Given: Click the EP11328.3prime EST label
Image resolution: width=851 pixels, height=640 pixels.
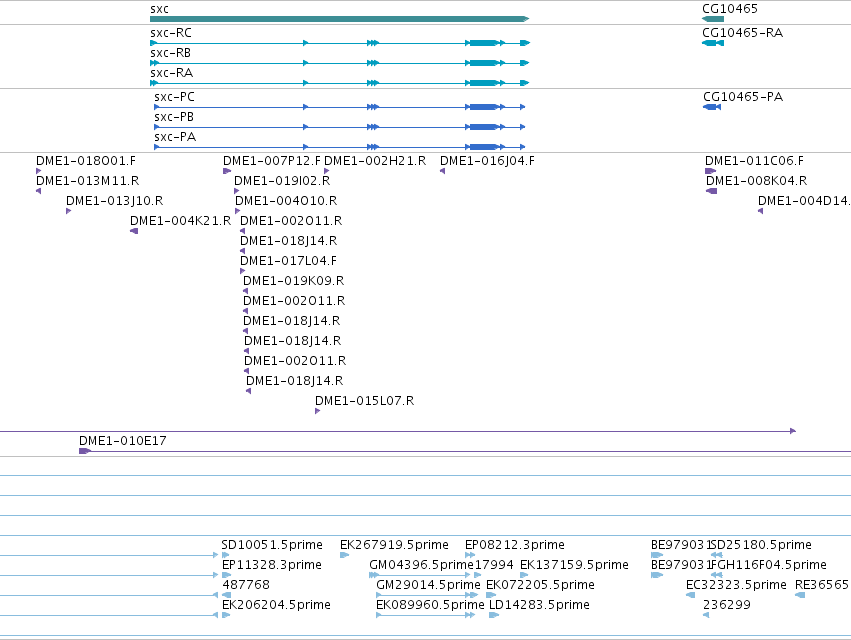Looking at the screenshot, I should 272,565.
